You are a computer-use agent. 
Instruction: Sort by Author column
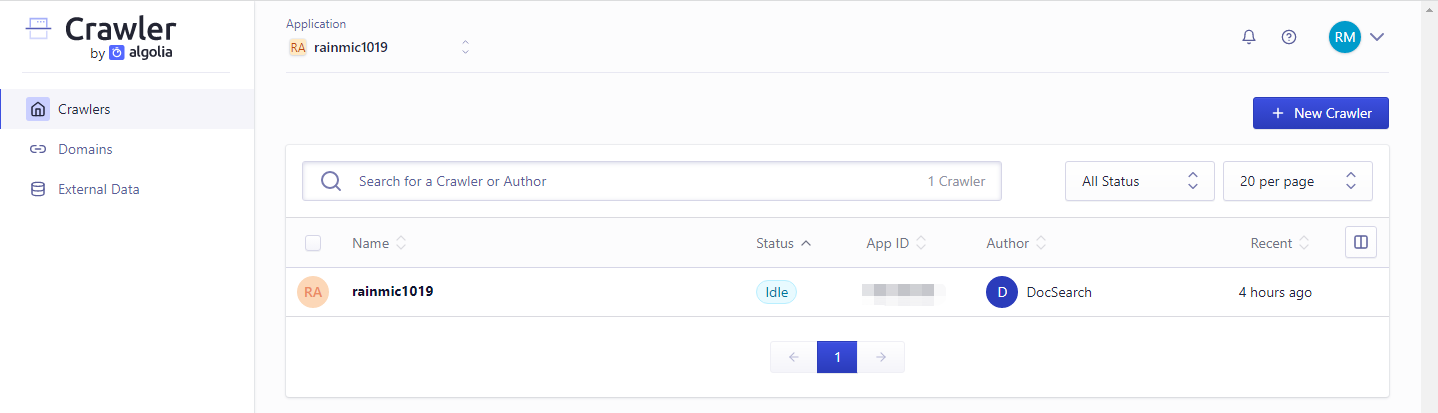[1016, 243]
